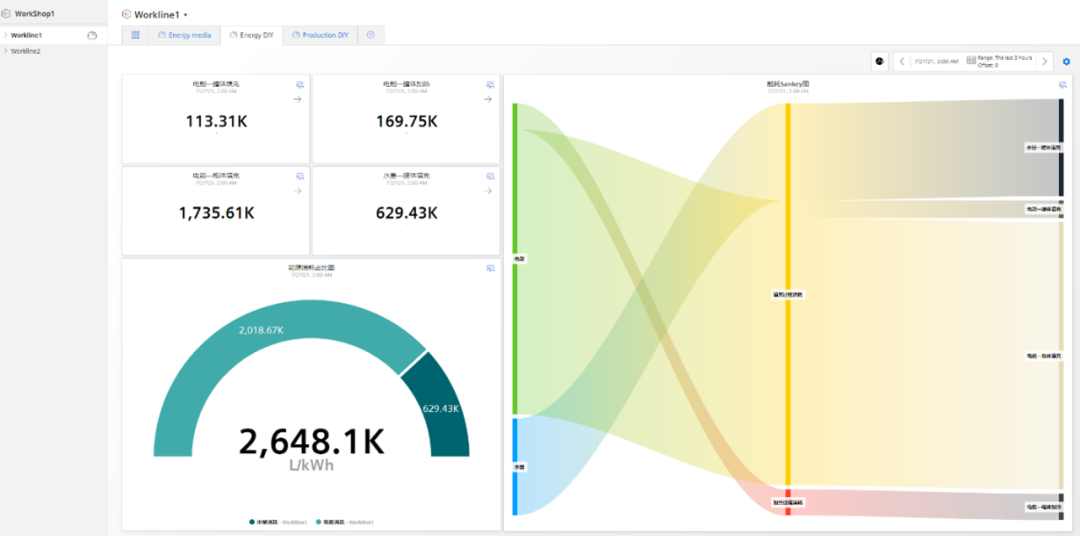The image size is (1080, 536).
Task: Click arrow icon on the 169.75K card
Action: point(488,99)
